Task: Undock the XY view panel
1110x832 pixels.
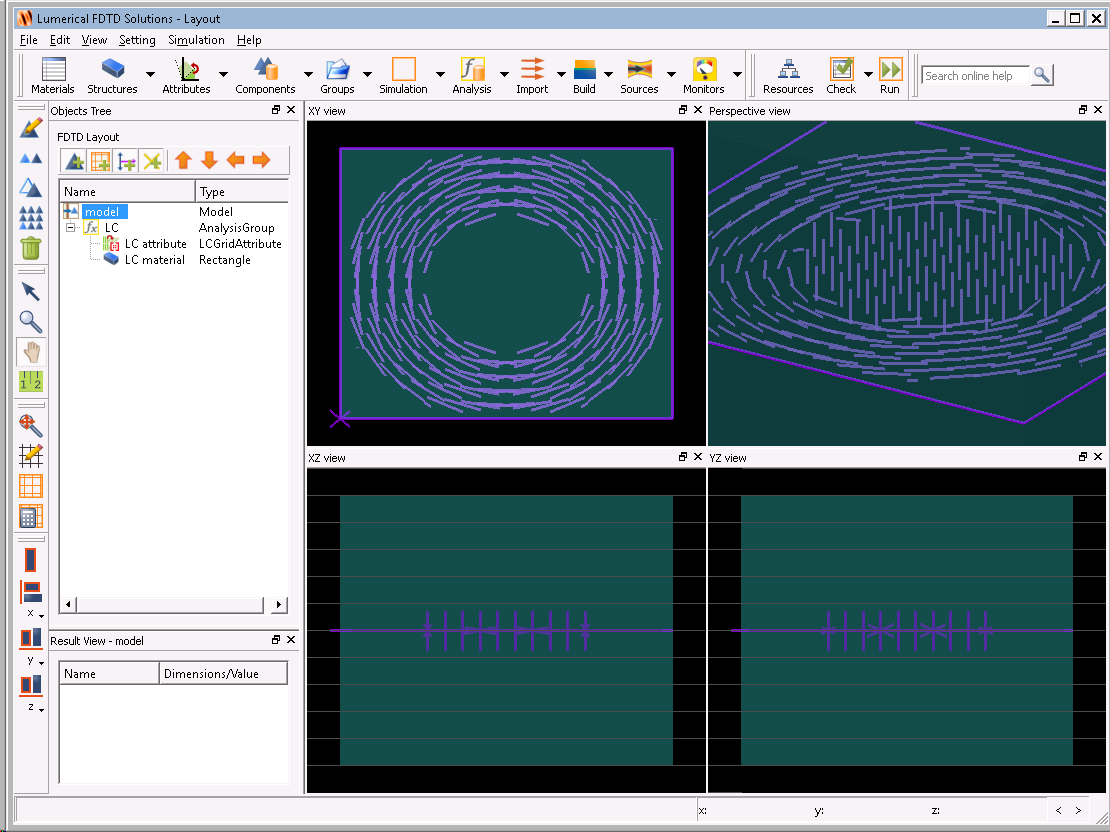Action: point(682,110)
